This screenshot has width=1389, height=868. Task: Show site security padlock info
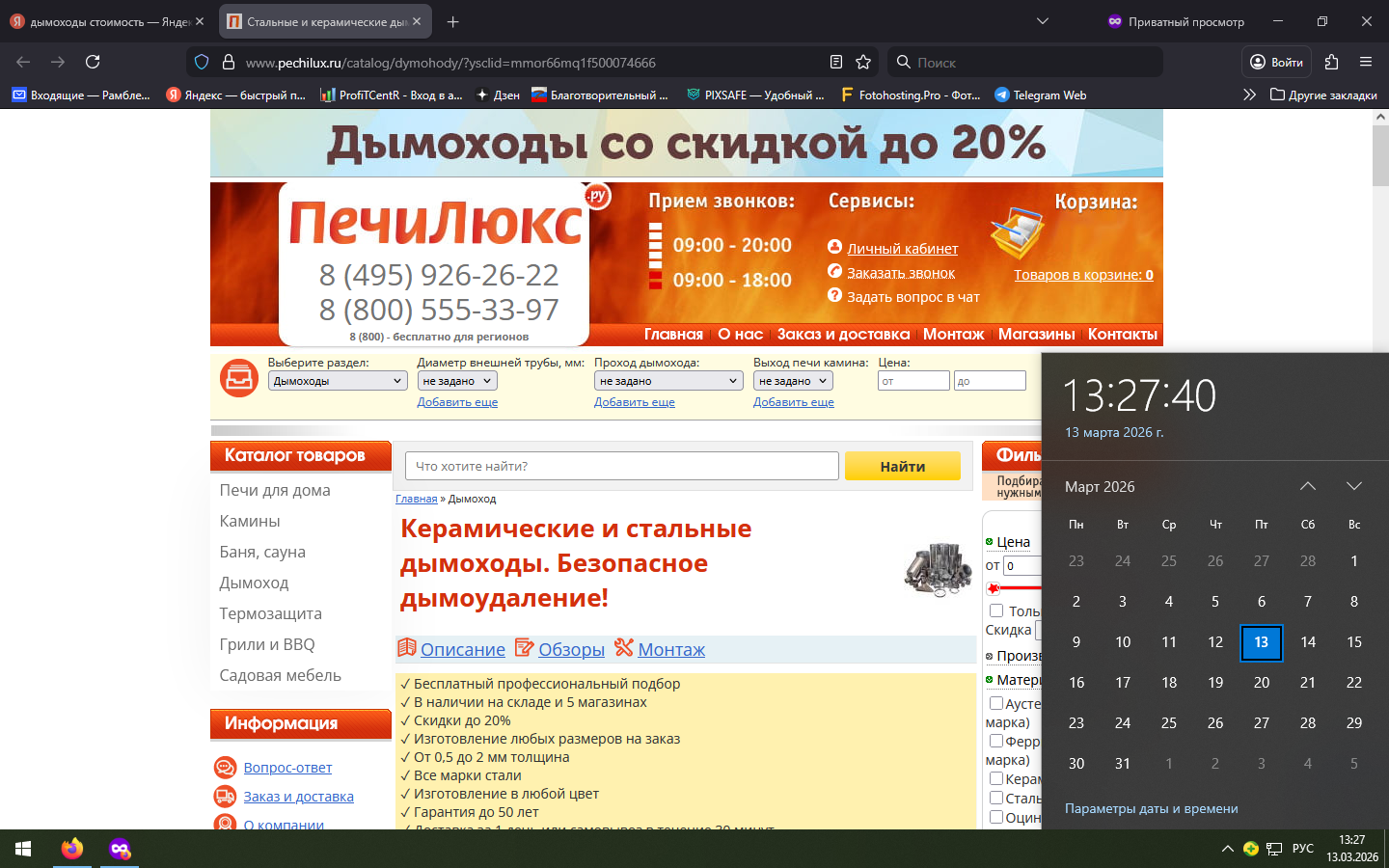pos(229,62)
